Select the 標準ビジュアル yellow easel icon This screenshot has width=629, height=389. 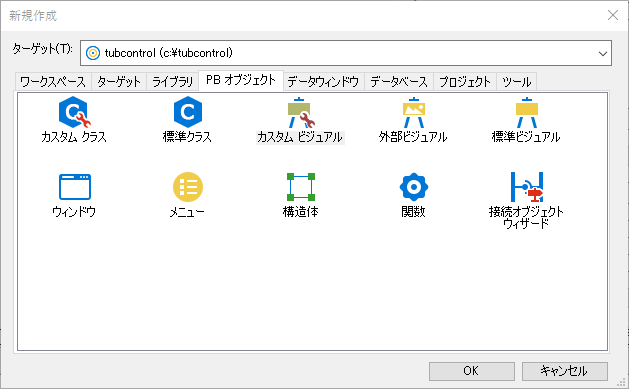pyautogui.click(x=526, y=113)
